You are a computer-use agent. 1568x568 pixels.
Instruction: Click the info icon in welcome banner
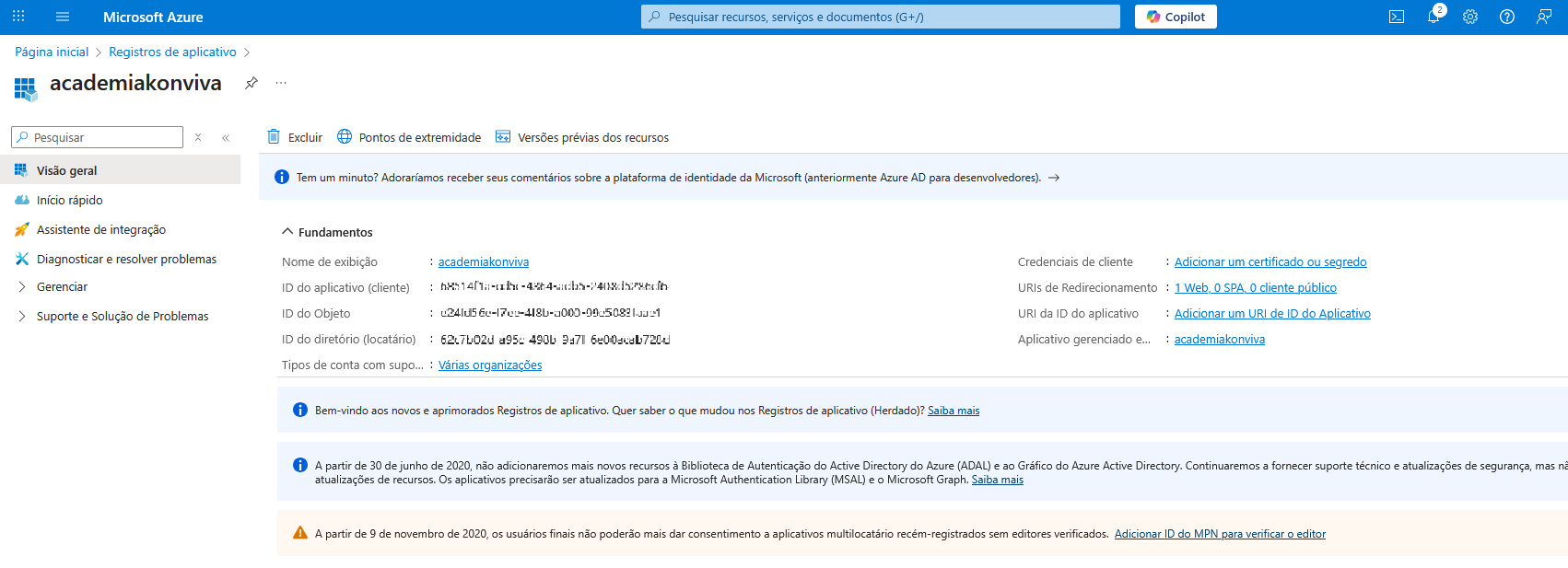pyautogui.click(x=300, y=410)
